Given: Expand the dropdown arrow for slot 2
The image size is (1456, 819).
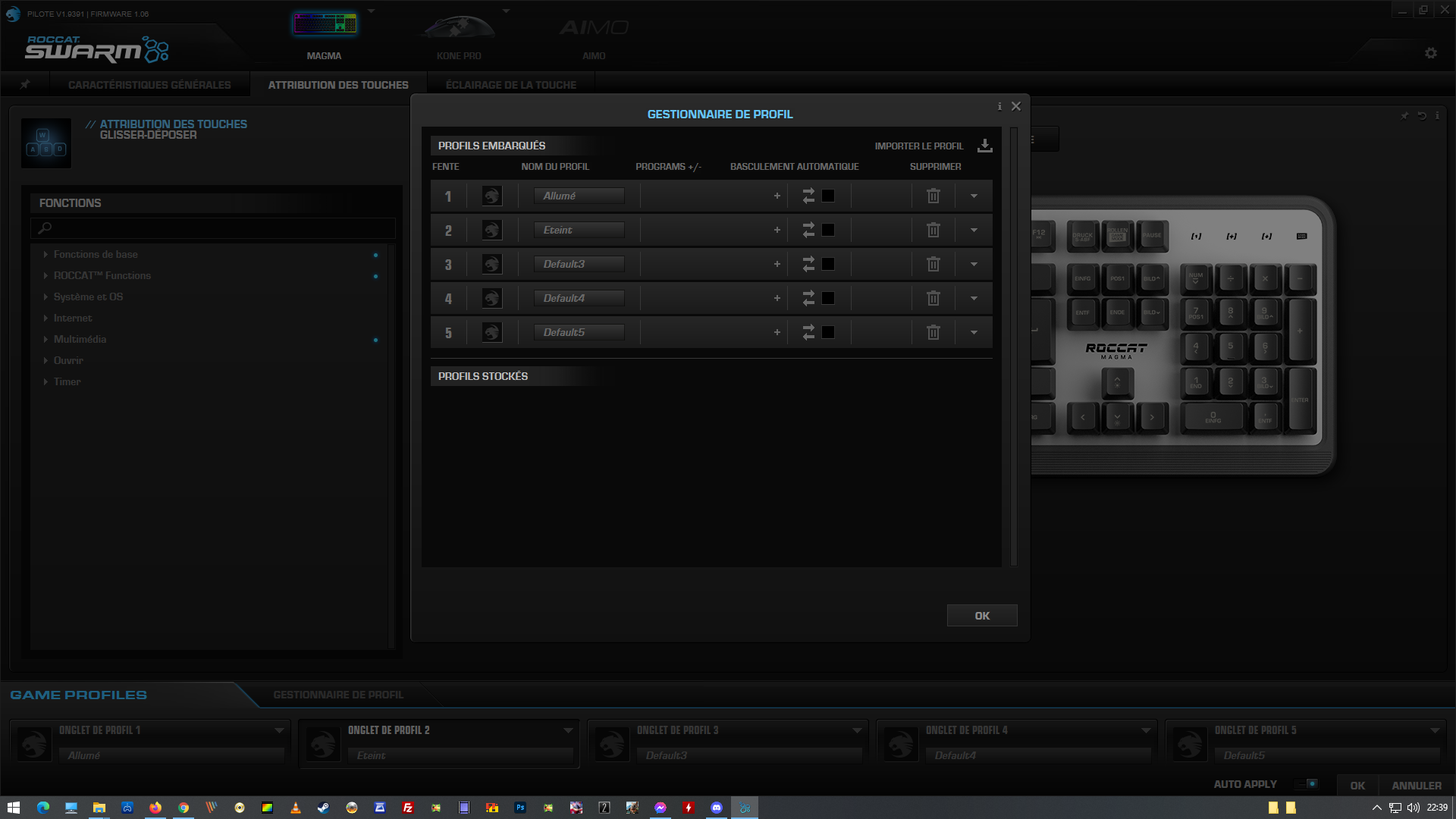Looking at the screenshot, I should pyautogui.click(x=974, y=230).
